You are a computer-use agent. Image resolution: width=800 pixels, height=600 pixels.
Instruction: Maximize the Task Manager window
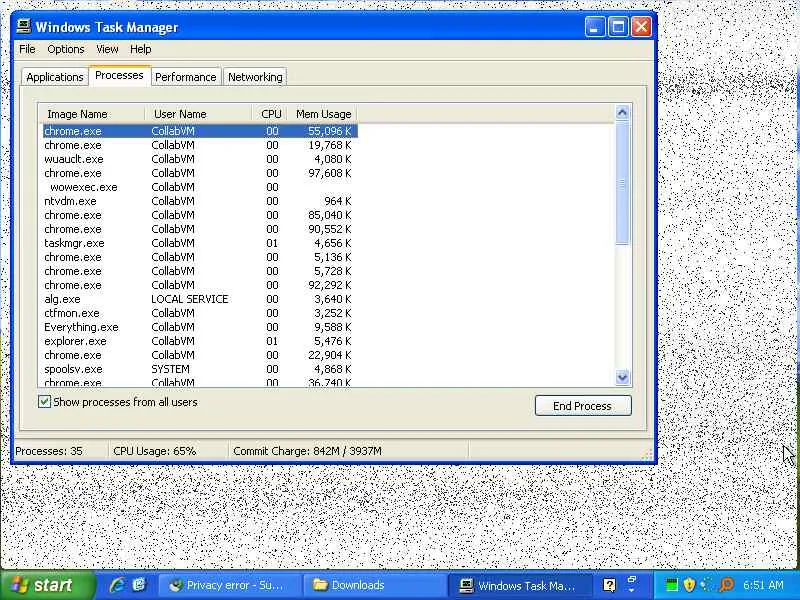click(618, 27)
